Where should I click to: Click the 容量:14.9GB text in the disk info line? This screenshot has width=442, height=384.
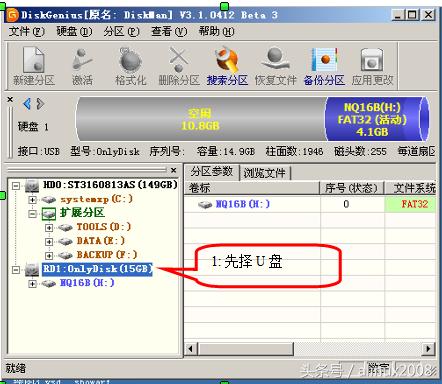pos(226,152)
